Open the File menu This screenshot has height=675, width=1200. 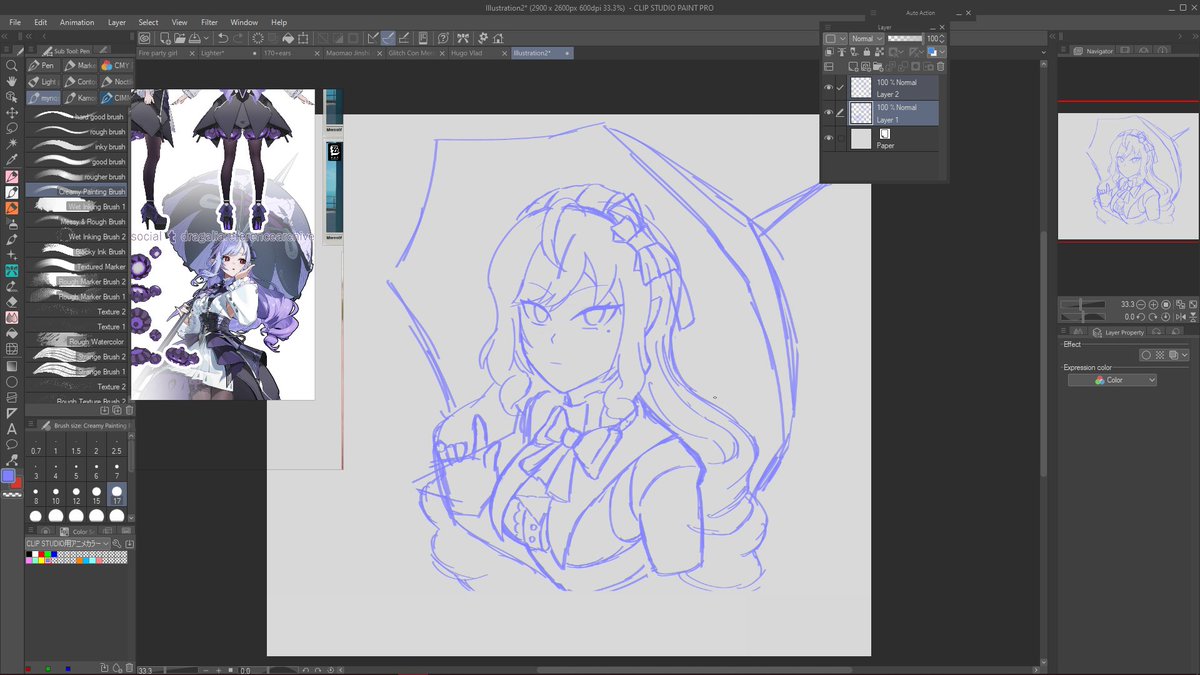[x=15, y=22]
